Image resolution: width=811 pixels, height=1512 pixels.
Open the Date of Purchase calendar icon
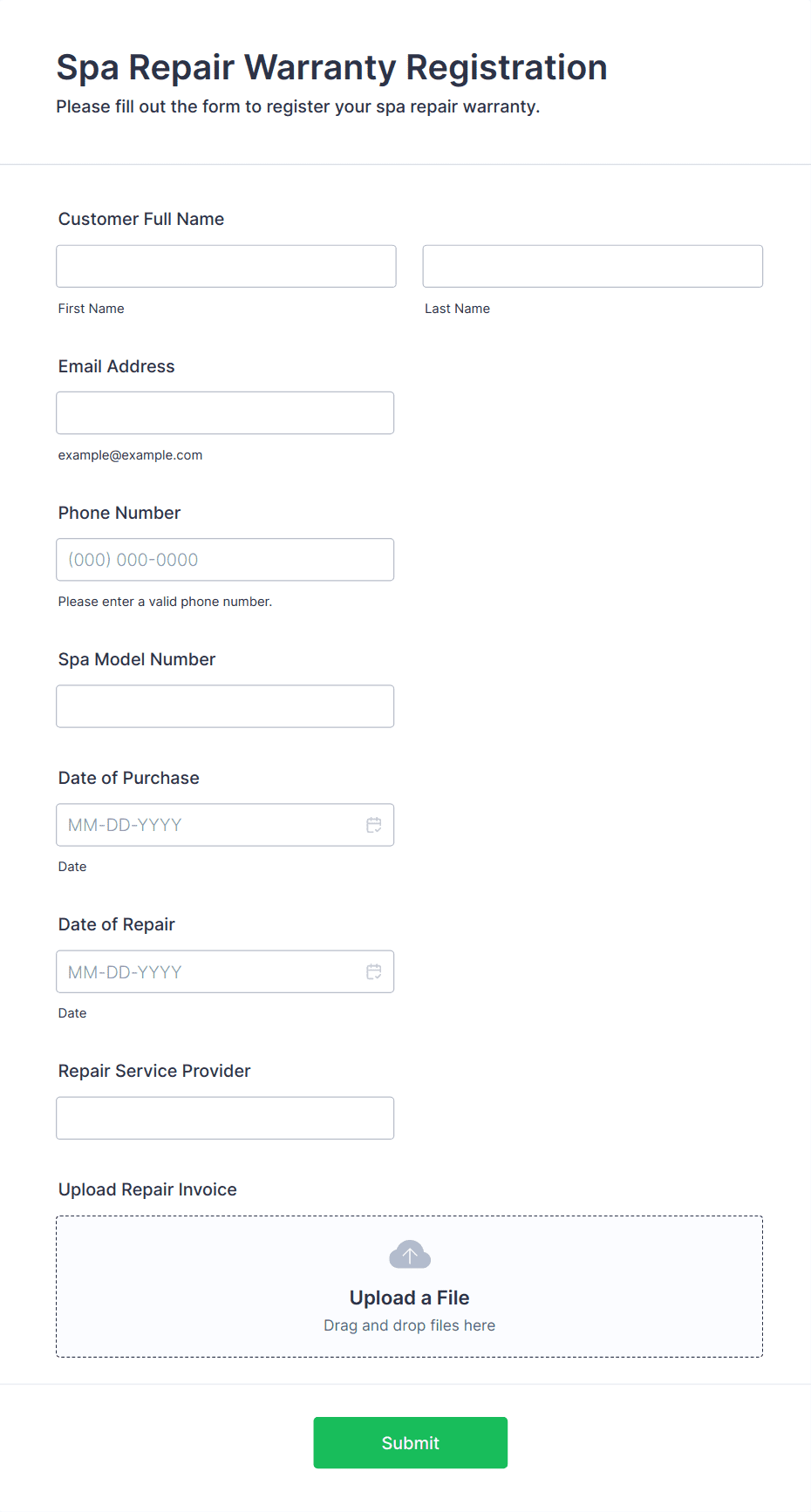pos(374,825)
